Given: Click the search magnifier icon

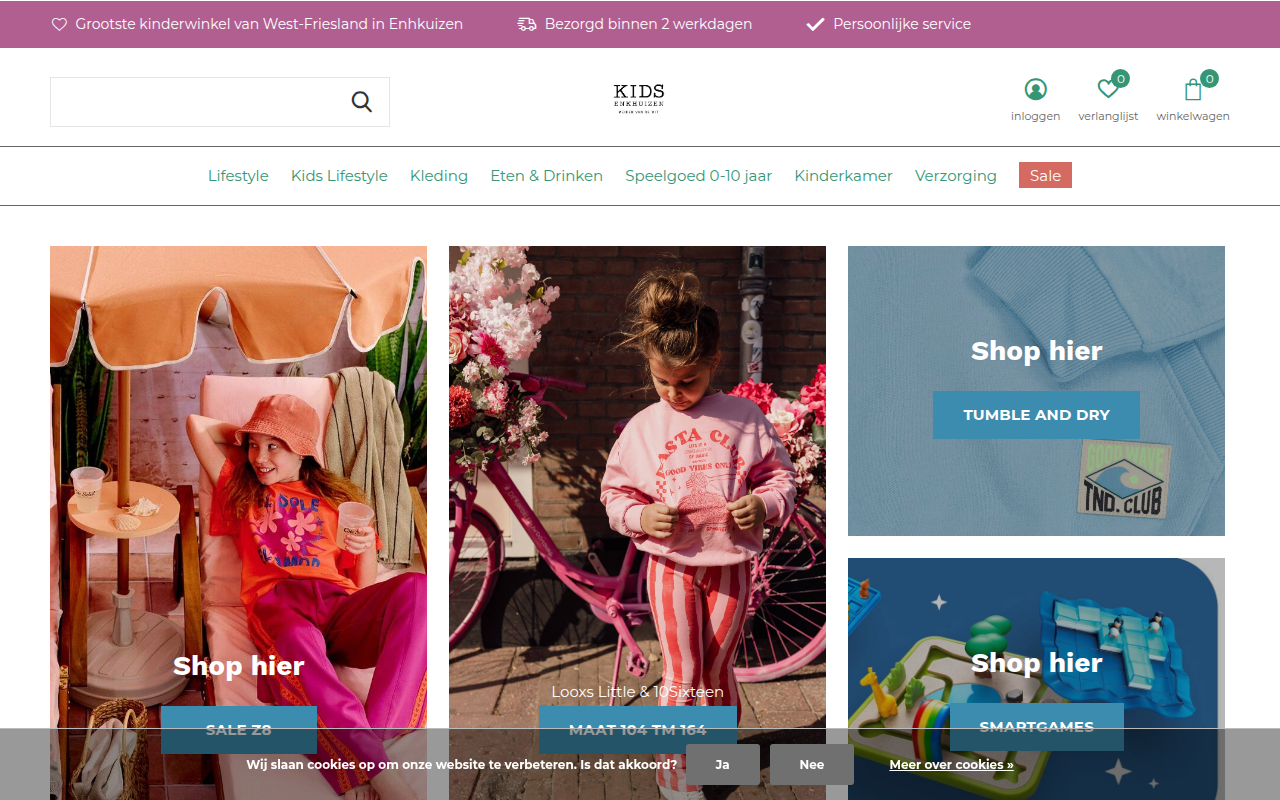Looking at the screenshot, I should click(361, 102).
